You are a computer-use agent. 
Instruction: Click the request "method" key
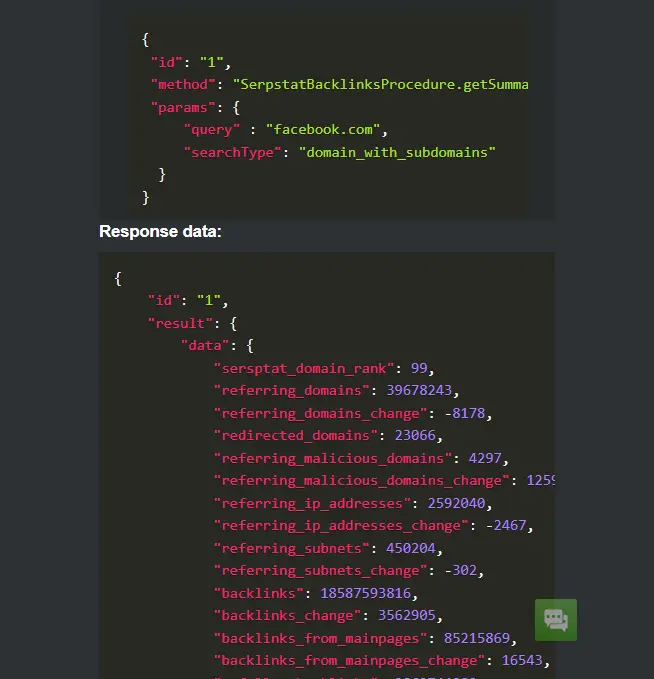pos(183,84)
